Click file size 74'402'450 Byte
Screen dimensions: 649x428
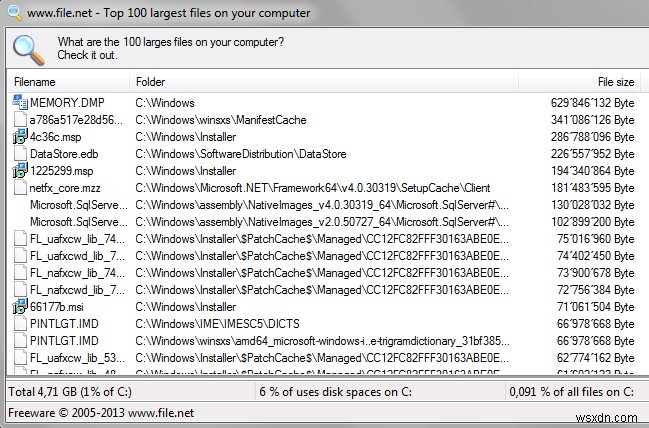pos(596,256)
